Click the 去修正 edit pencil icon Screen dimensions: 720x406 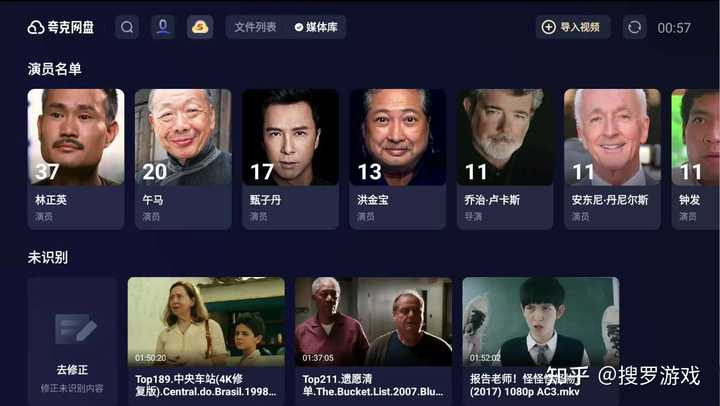point(76,329)
